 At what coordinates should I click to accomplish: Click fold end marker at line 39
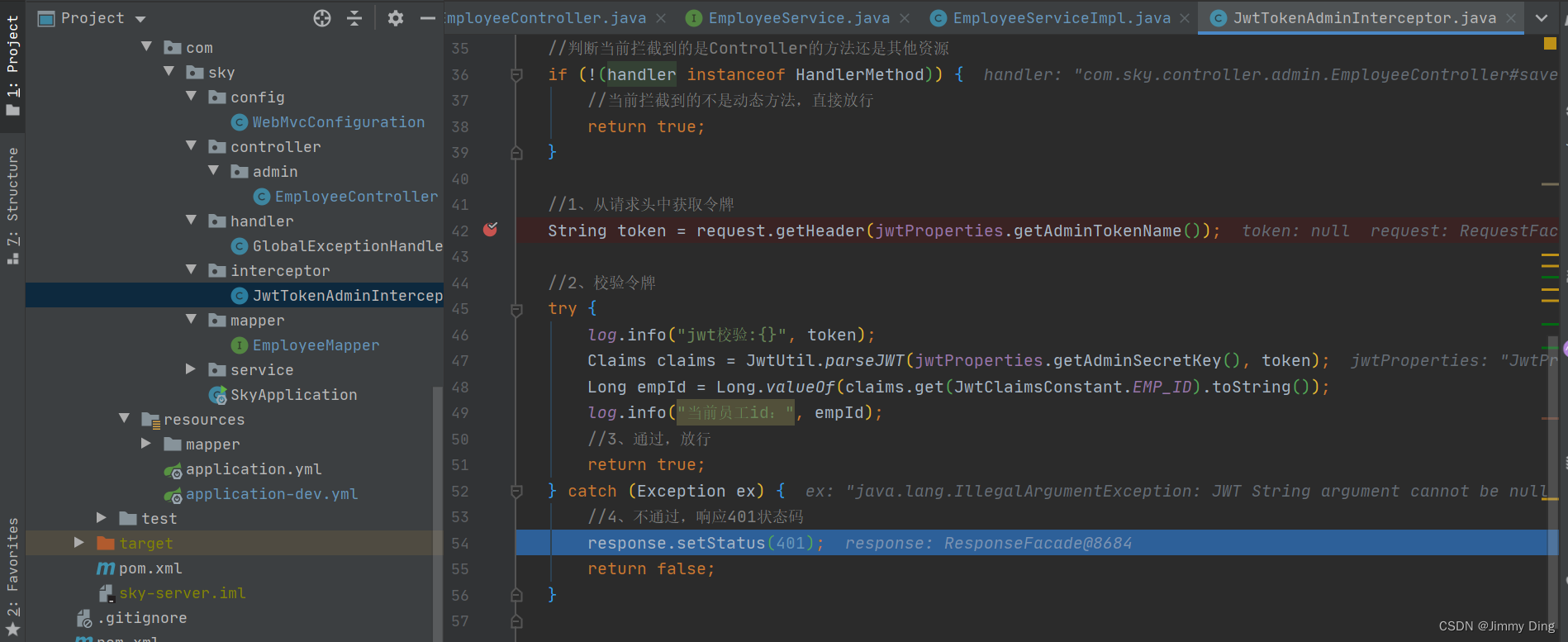[516, 153]
